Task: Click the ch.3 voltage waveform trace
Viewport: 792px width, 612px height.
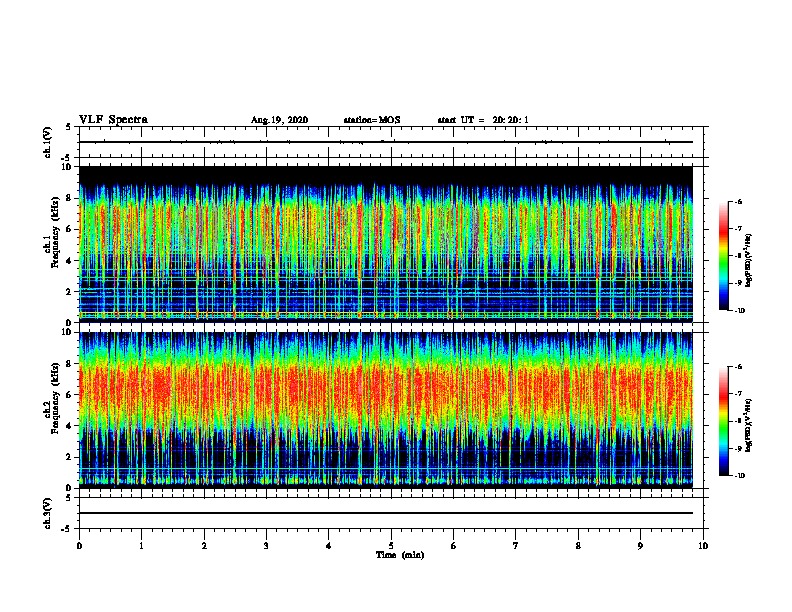Action: pos(386,513)
